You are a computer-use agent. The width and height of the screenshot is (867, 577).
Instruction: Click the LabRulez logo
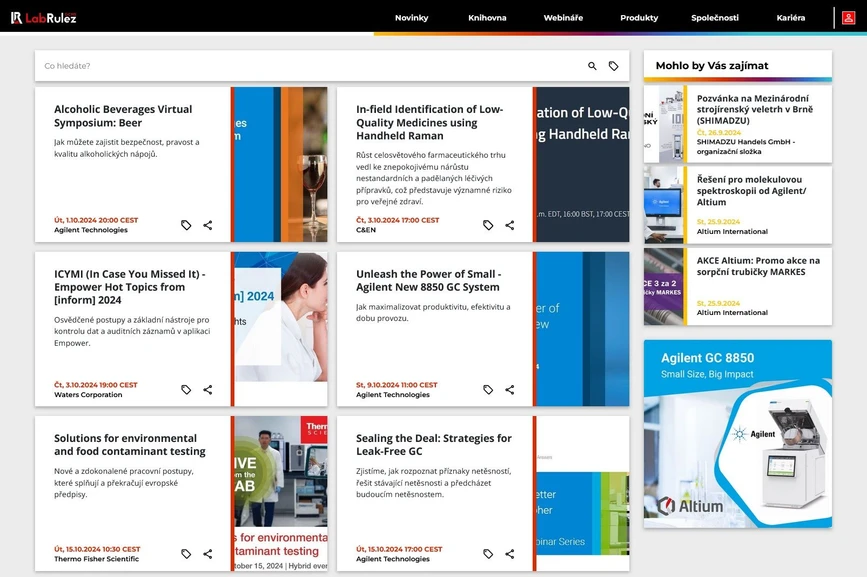(x=43, y=16)
